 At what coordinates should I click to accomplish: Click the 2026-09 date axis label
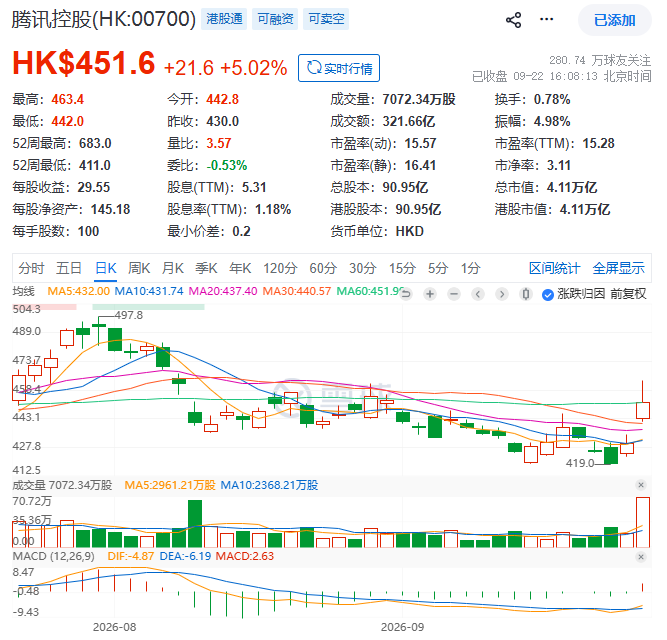click(402, 627)
